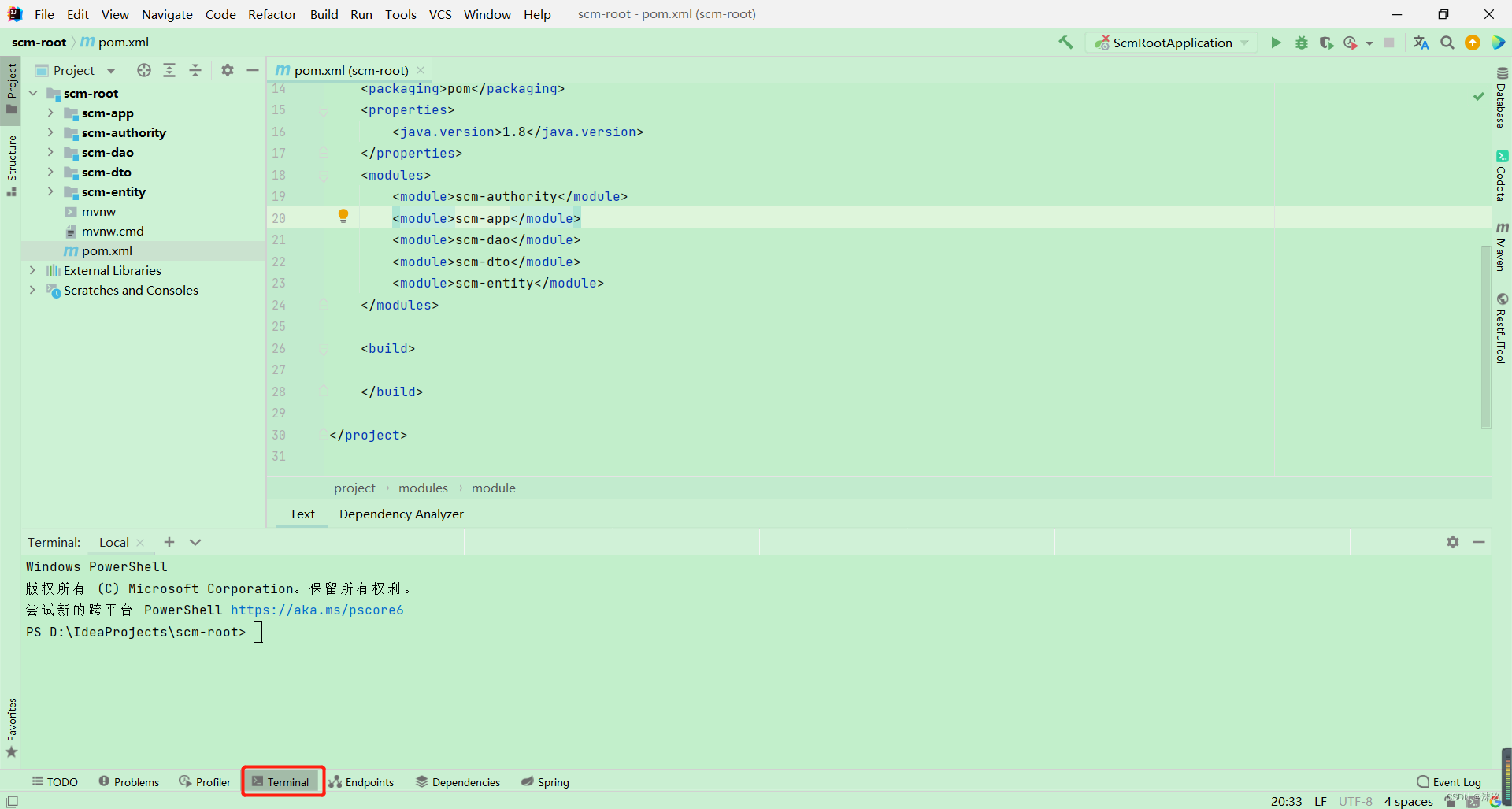This screenshot has width=1512, height=809.
Task: Hide the Terminal panel with minus icon
Action: click(1479, 542)
